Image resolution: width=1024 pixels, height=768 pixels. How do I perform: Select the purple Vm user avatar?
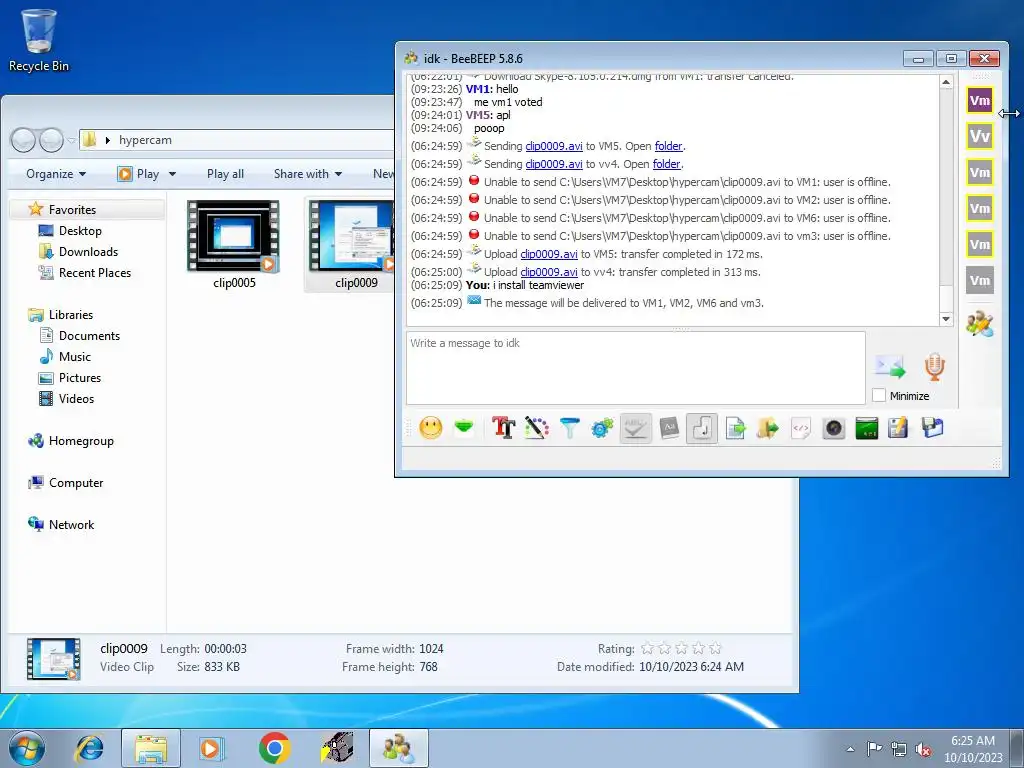(x=980, y=101)
